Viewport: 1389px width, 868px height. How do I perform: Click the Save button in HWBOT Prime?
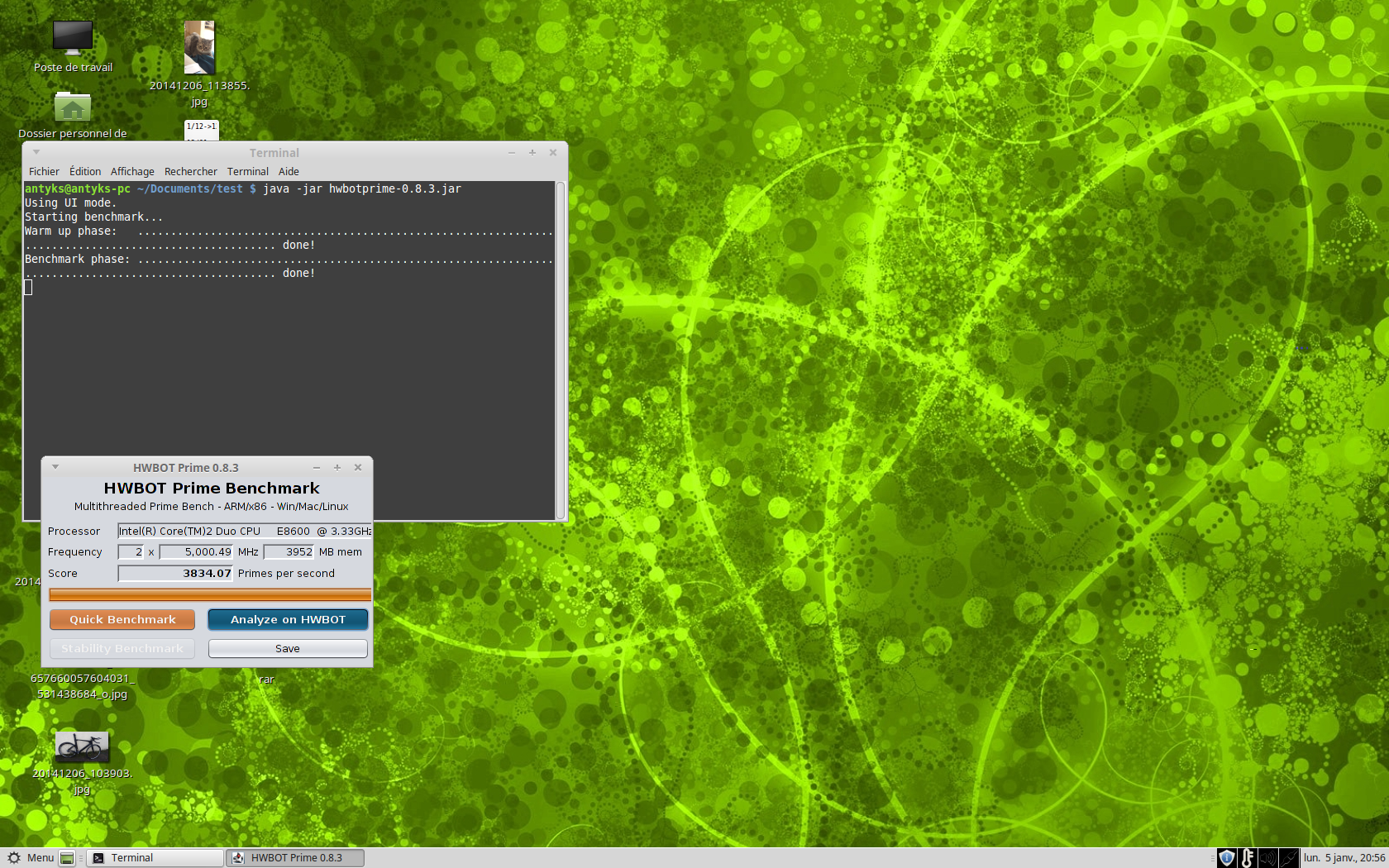click(288, 648)
